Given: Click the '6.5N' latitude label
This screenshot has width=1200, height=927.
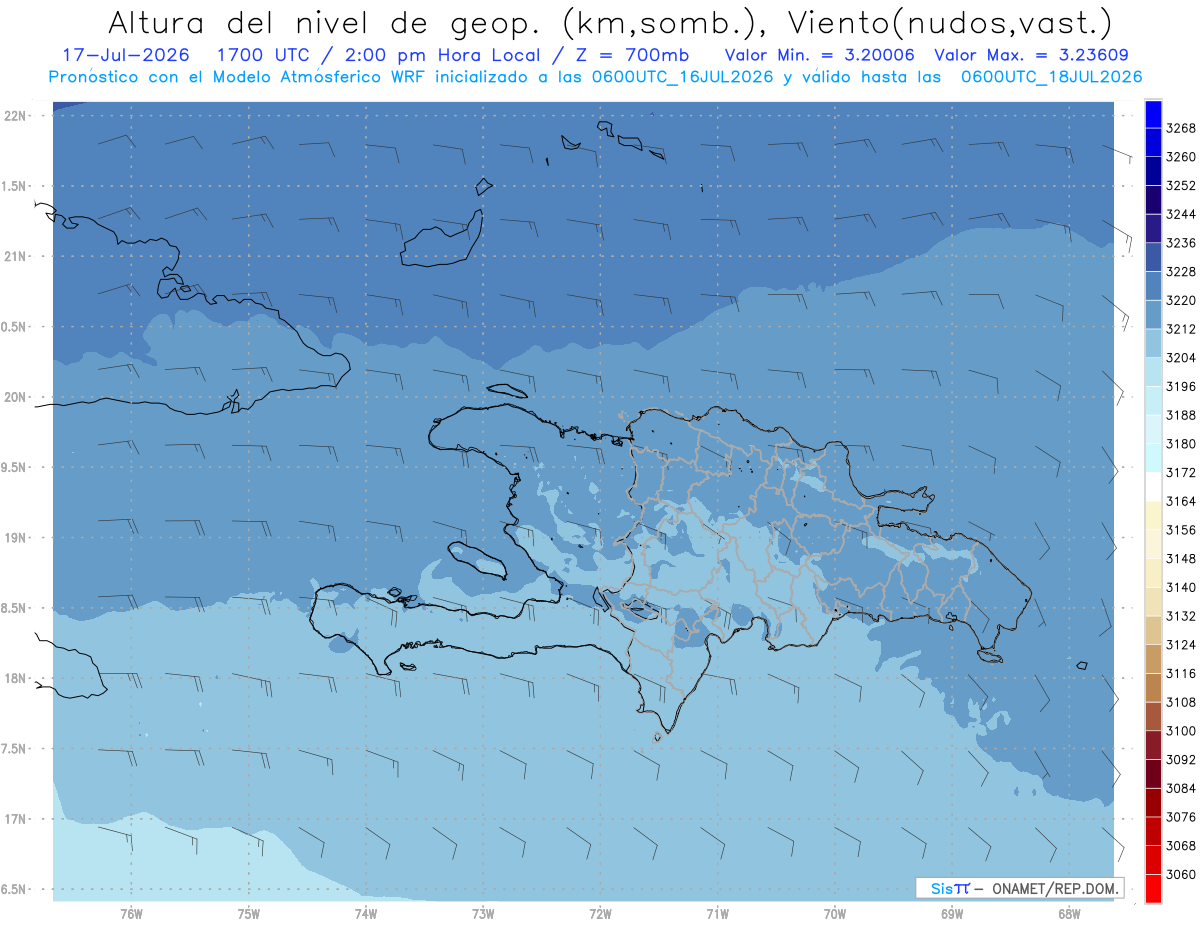Looking at the screenshot, I should (14, 889).
